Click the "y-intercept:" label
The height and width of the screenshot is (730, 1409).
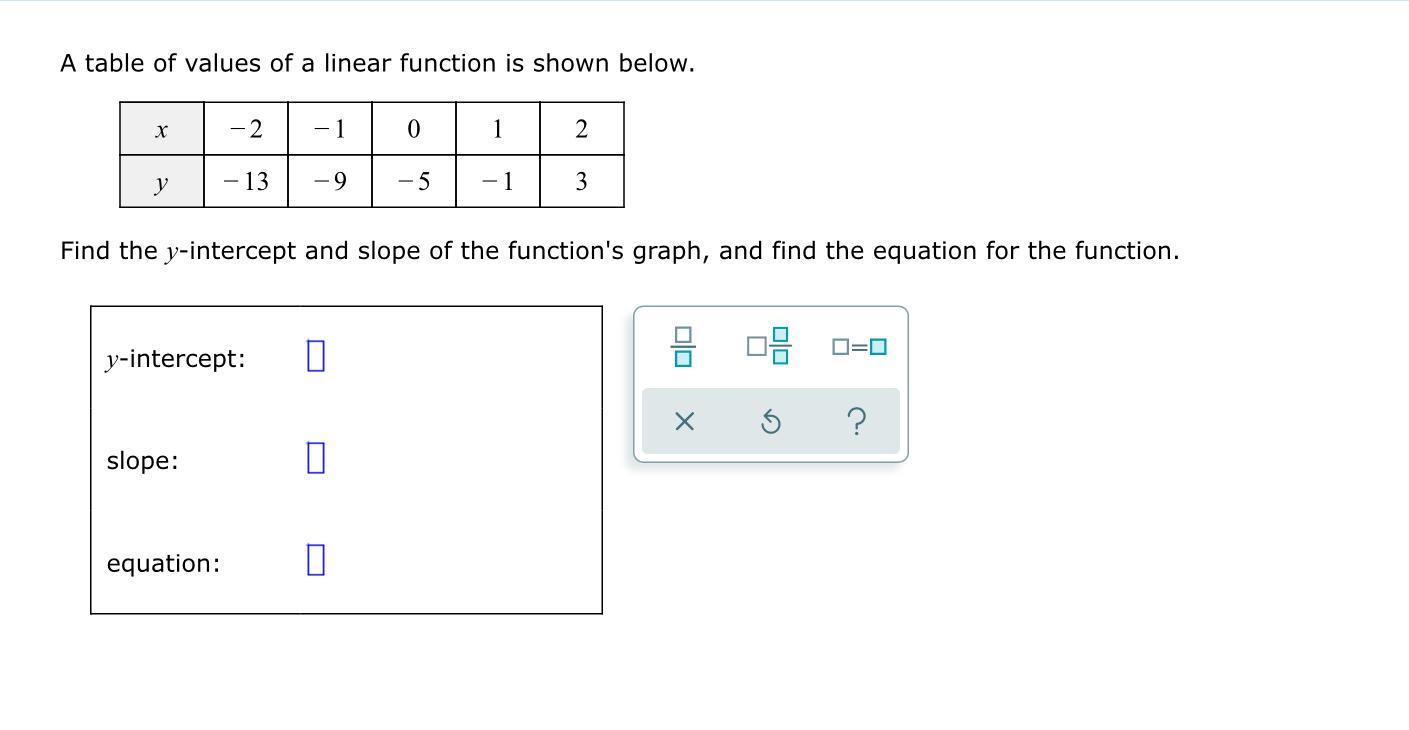[x=176, y=358]
